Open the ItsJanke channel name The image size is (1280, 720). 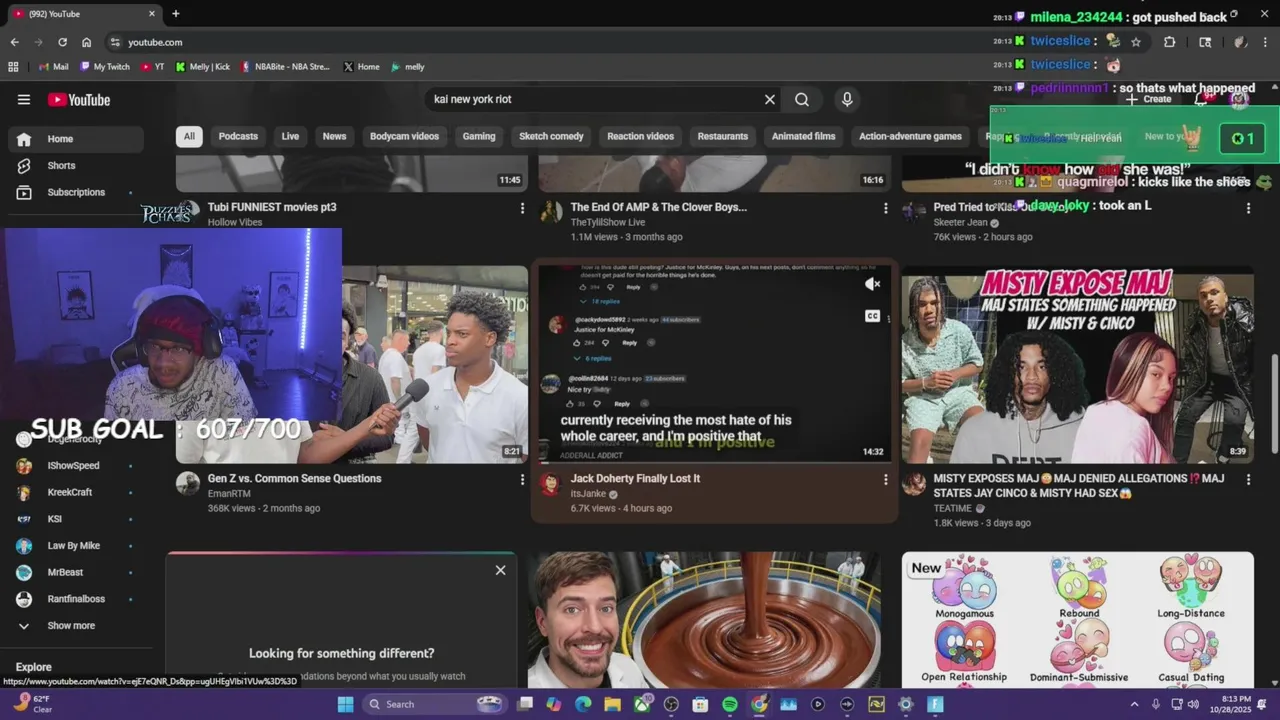pyautogui.click(x=588, y=494)
